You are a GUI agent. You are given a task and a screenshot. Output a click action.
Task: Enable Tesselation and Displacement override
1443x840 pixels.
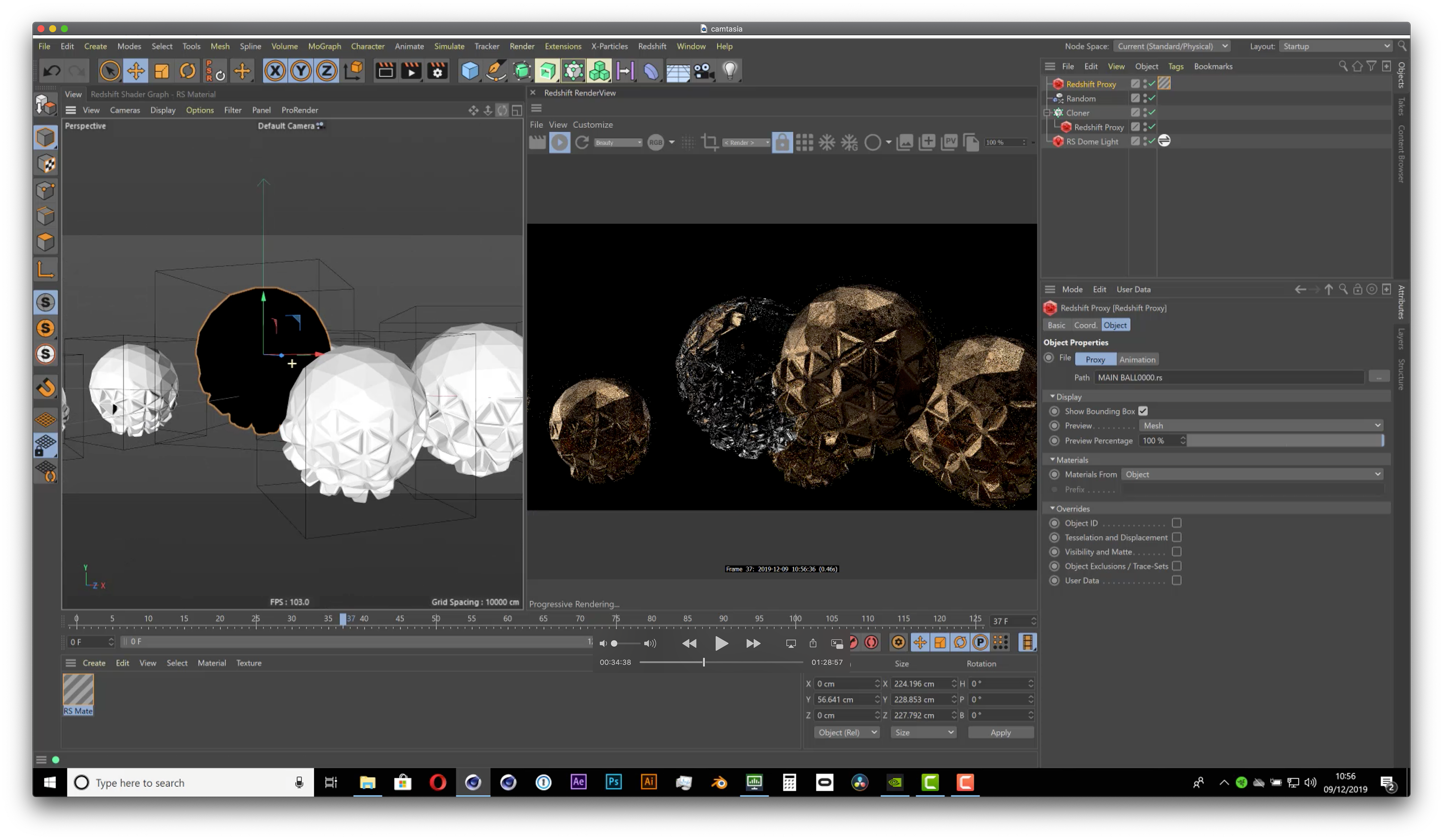point(1176,537)
